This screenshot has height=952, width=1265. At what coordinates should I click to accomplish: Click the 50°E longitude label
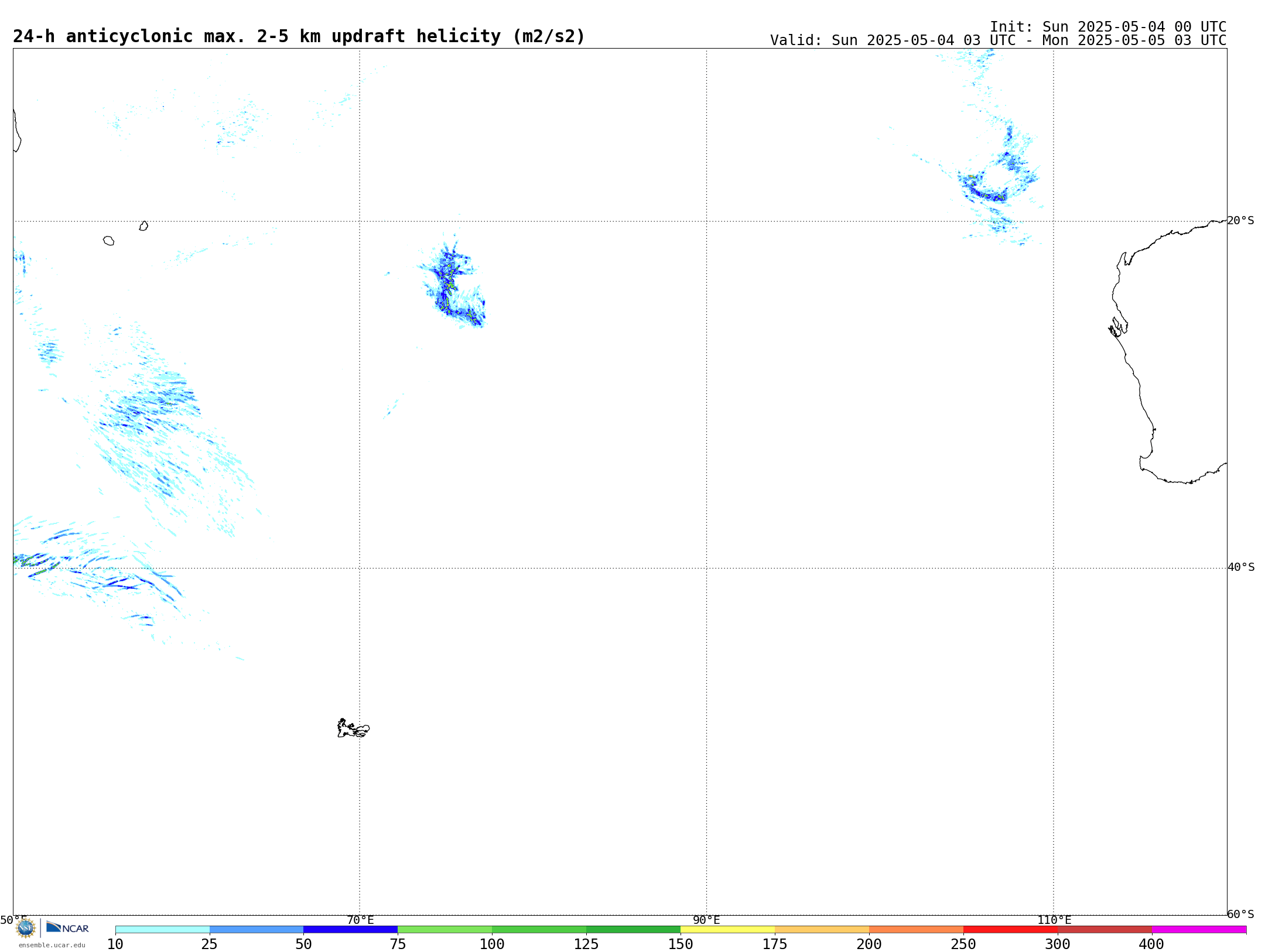click(x=13, y=920)
